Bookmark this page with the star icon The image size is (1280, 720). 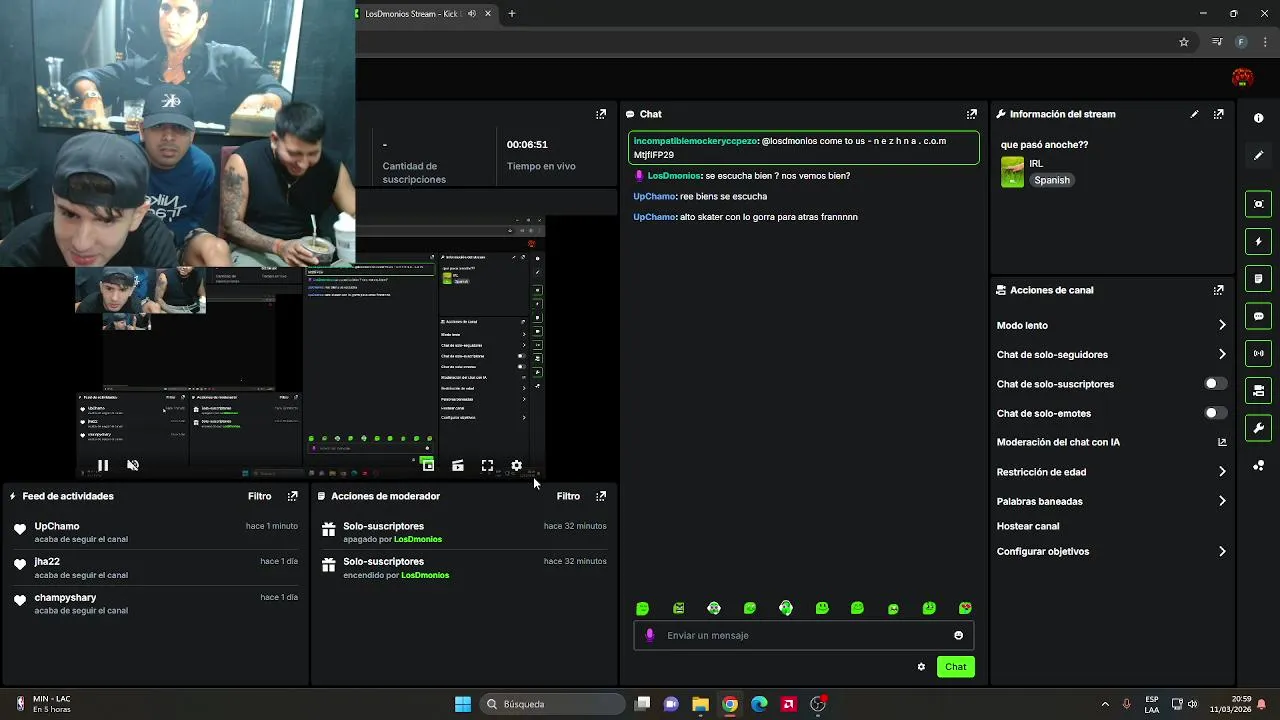pyautogui.click(x=1184, y=42)
